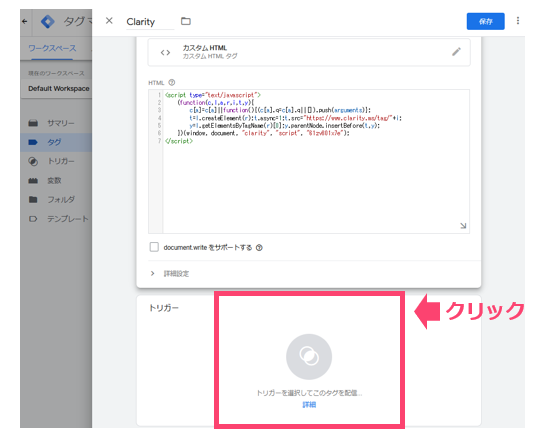Click the pencil icon to edit tag type
Viewport: 560px width, 442px height.
click(x=456, y=52)
